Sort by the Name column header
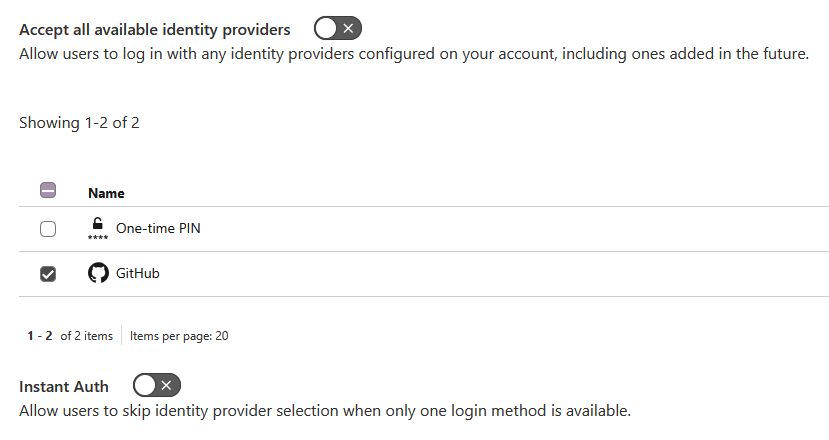 coord(106,193)
